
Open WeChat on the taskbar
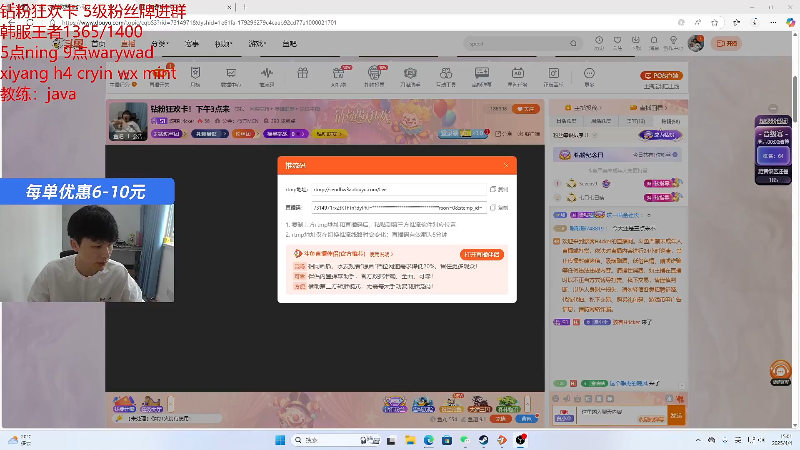[x=465, y=440]
